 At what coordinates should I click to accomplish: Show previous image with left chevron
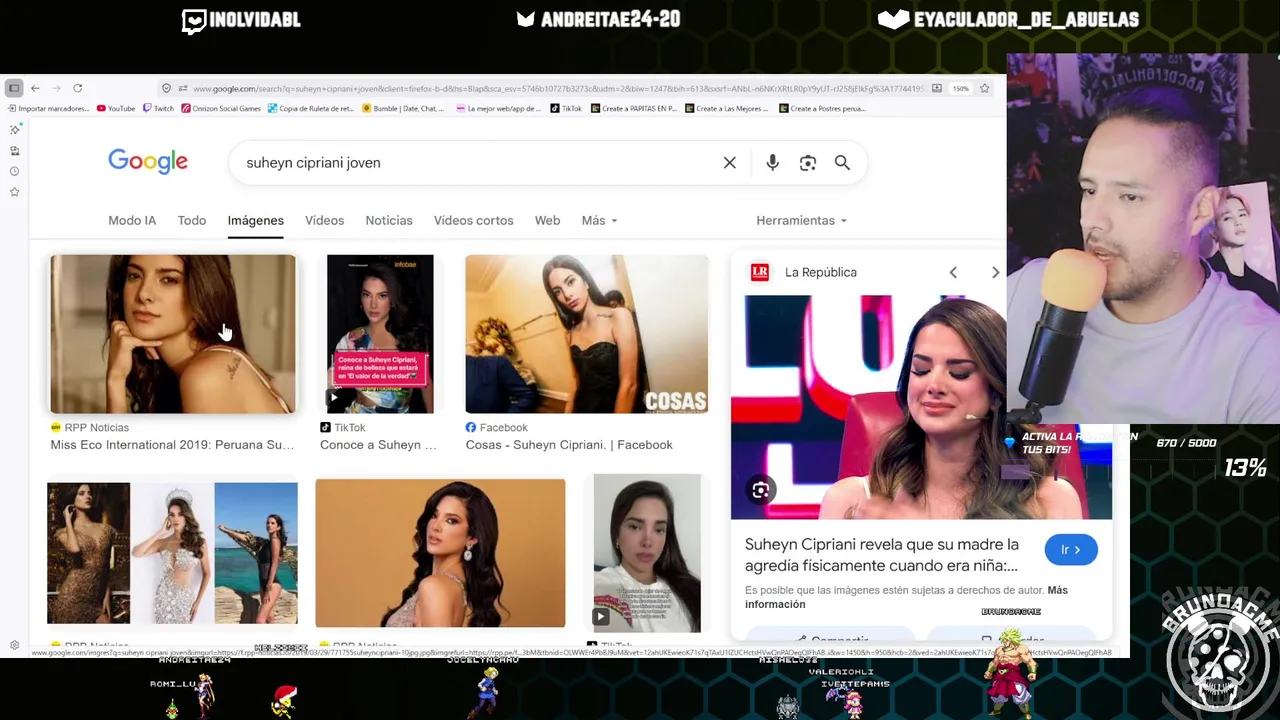pos(953,272)
